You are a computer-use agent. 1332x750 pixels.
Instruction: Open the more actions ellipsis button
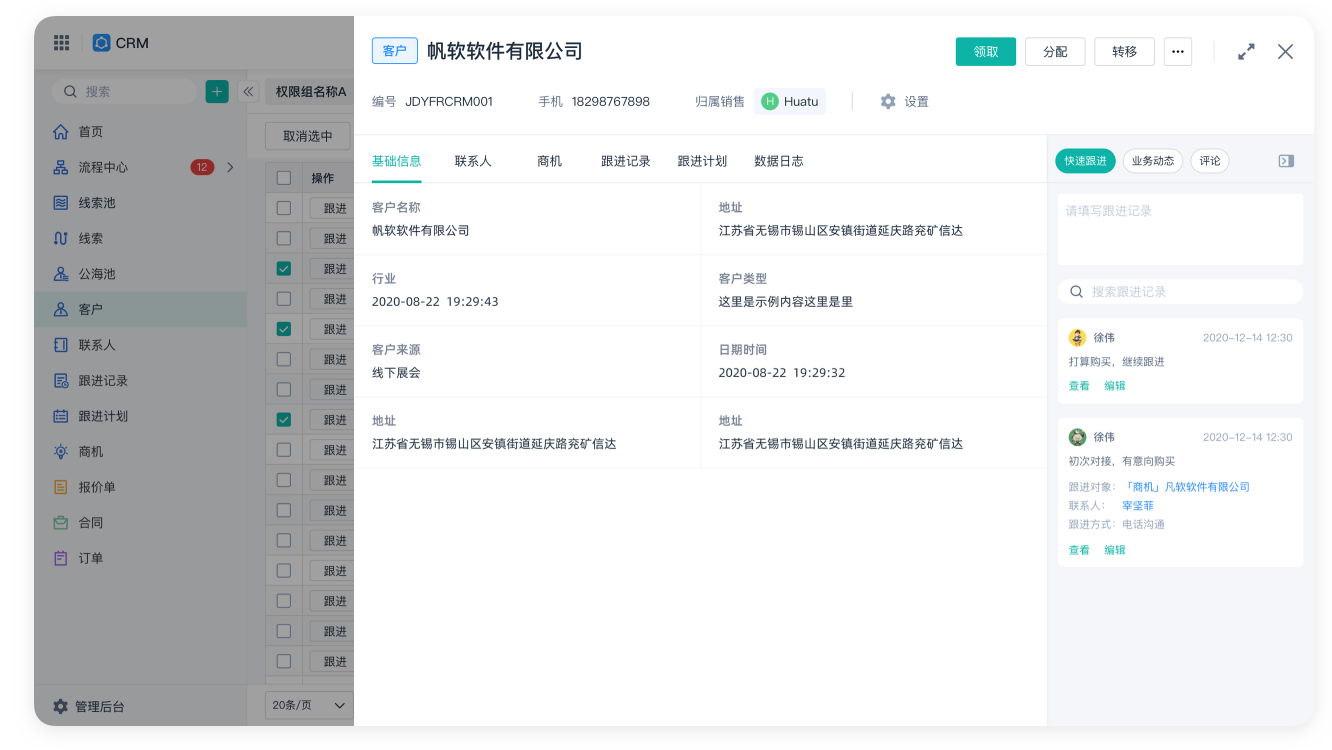(1178, 51)
